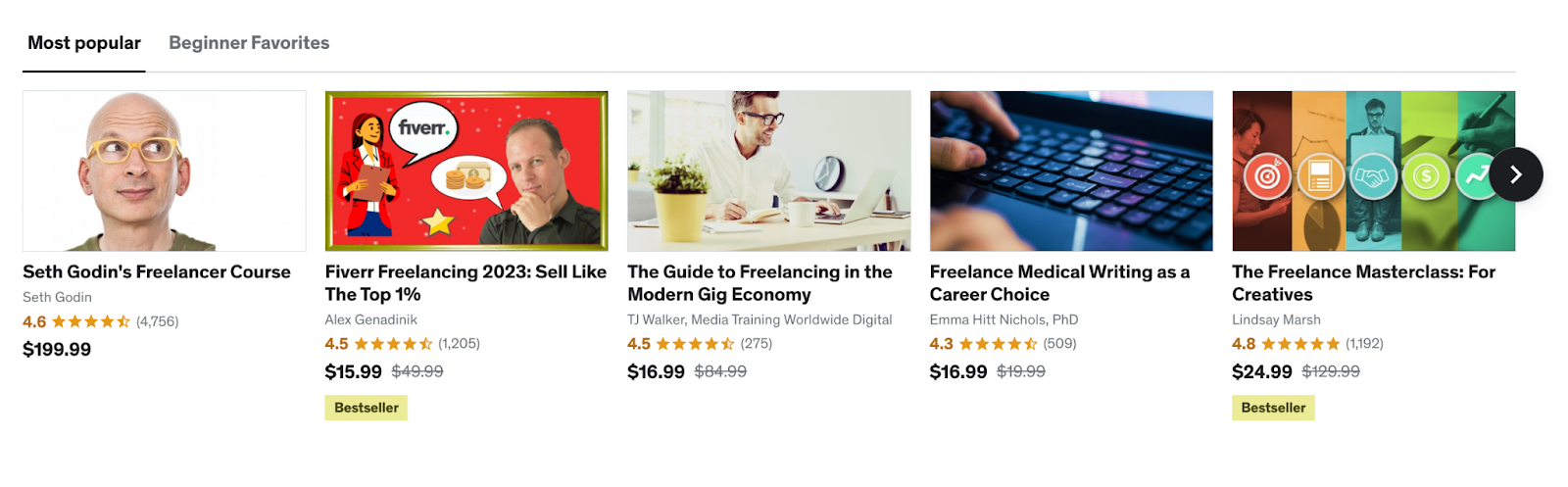Image resolution: width=1568 pixels, height=487 pixels.
Task: Click the Bestseller badge under Masterclass course
Action: point(1273,408)
